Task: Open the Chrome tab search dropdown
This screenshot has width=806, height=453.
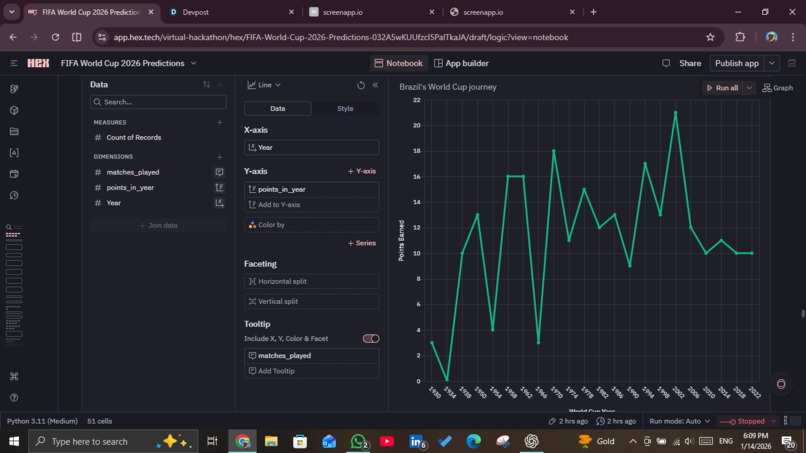Action: (x=11, y=12)
